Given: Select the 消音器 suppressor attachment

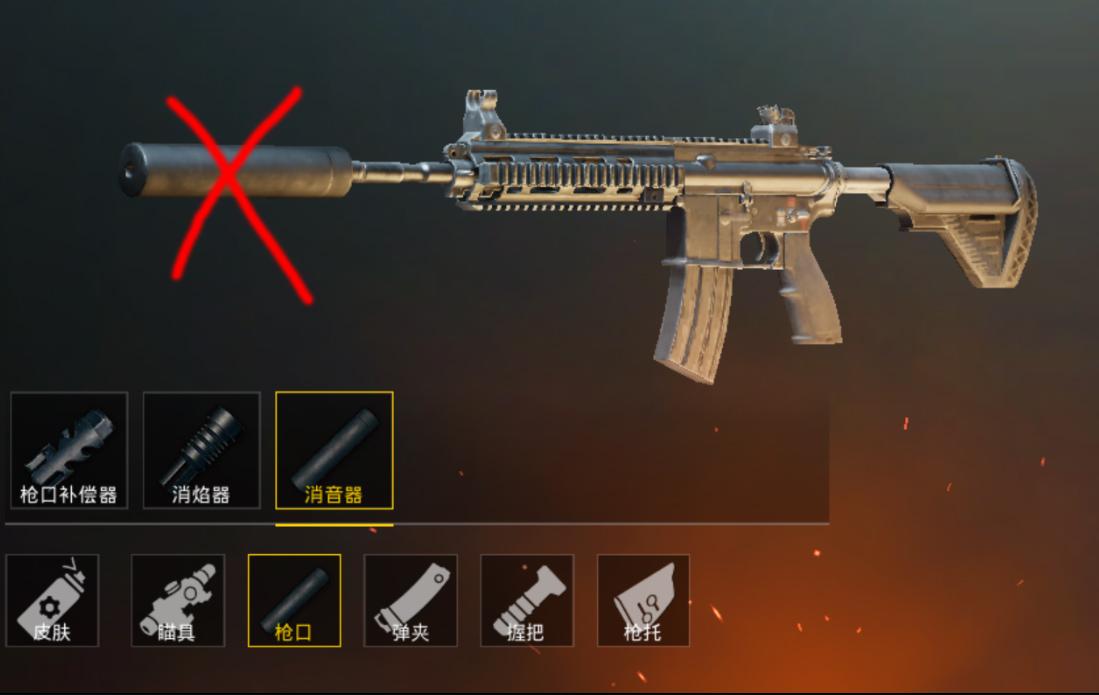Looking at the screenshot, I should [334, 450].
